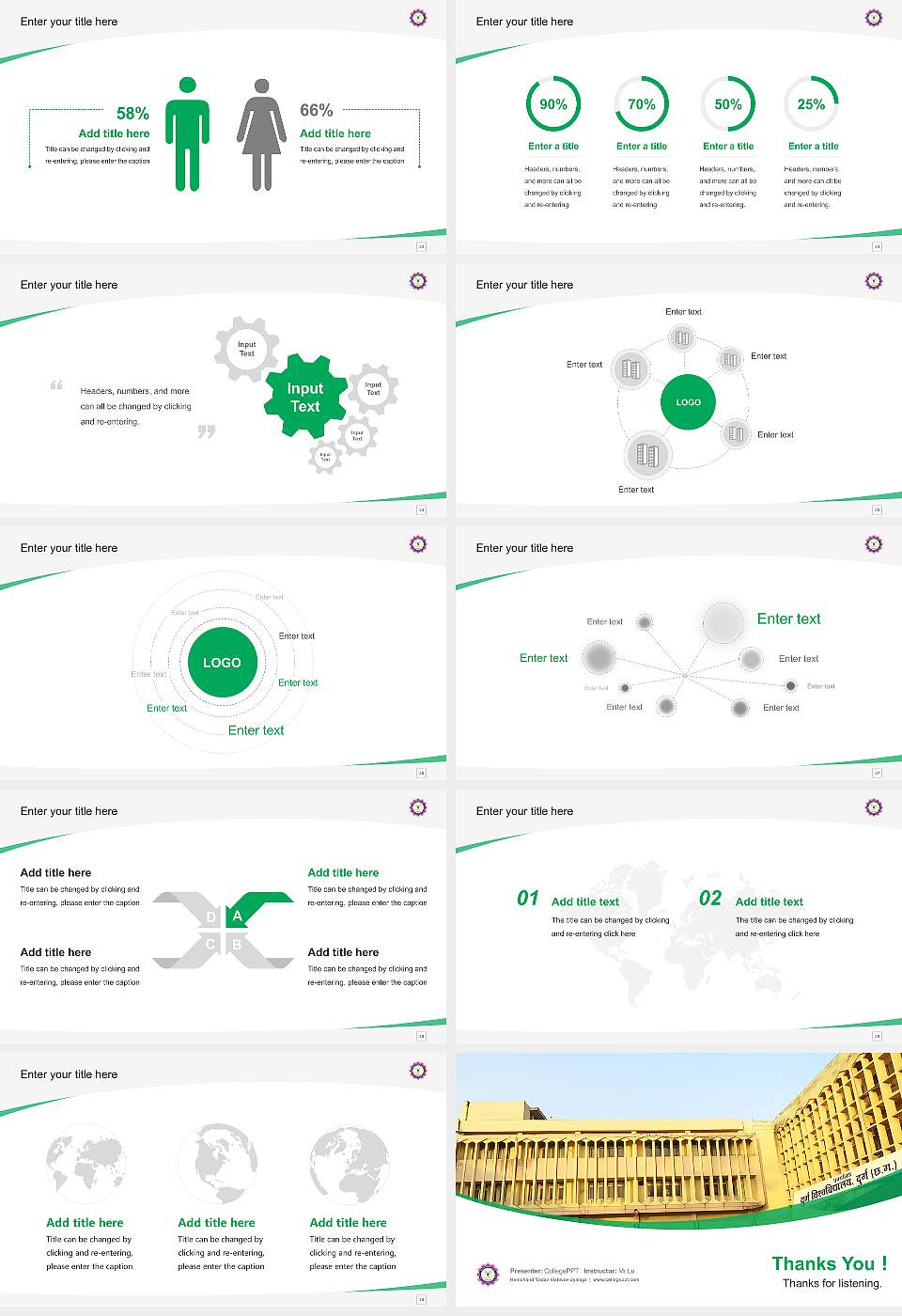Click the emblem on the 58% slide corner

click(418, 17)
